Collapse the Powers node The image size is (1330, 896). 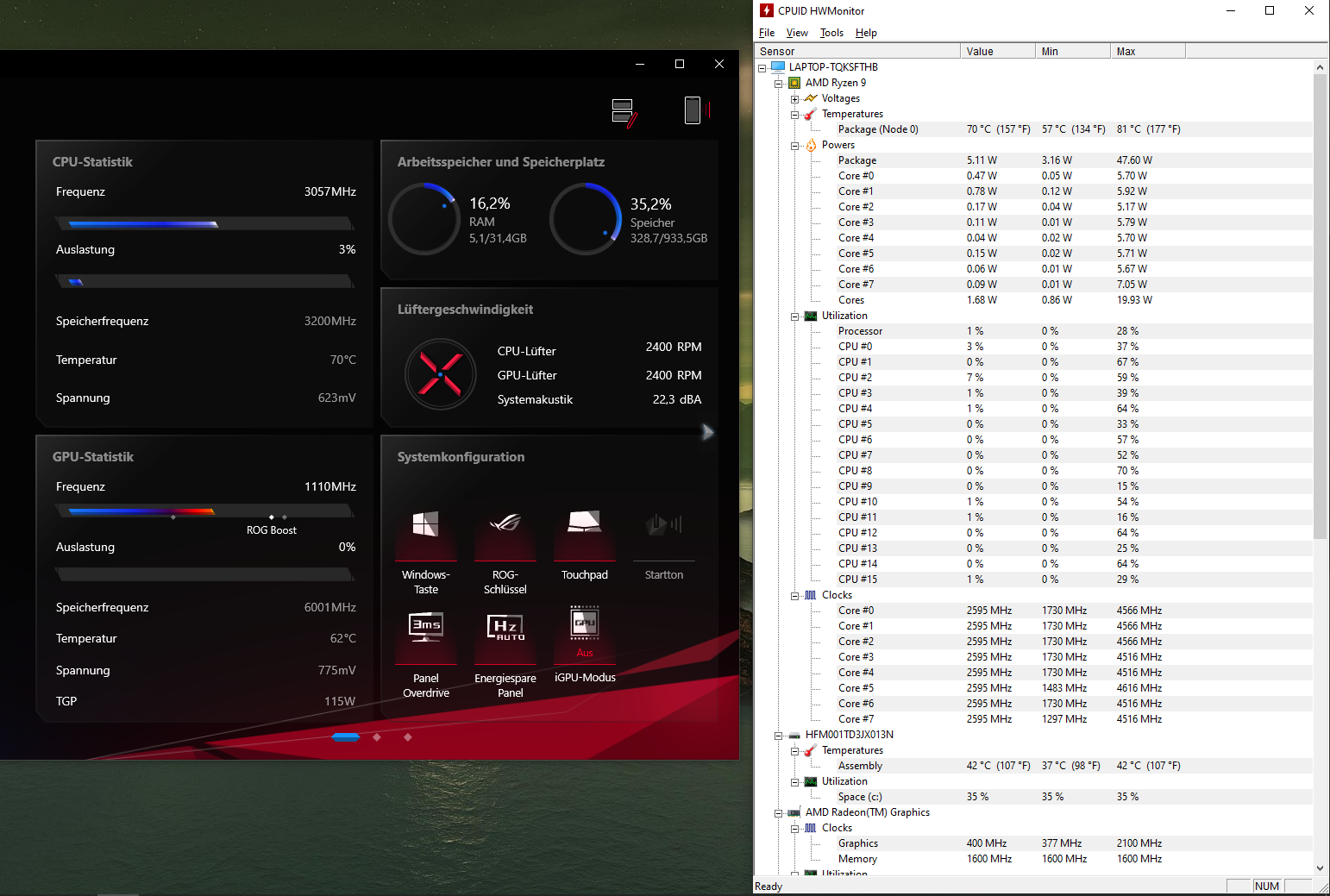(795, 145)
